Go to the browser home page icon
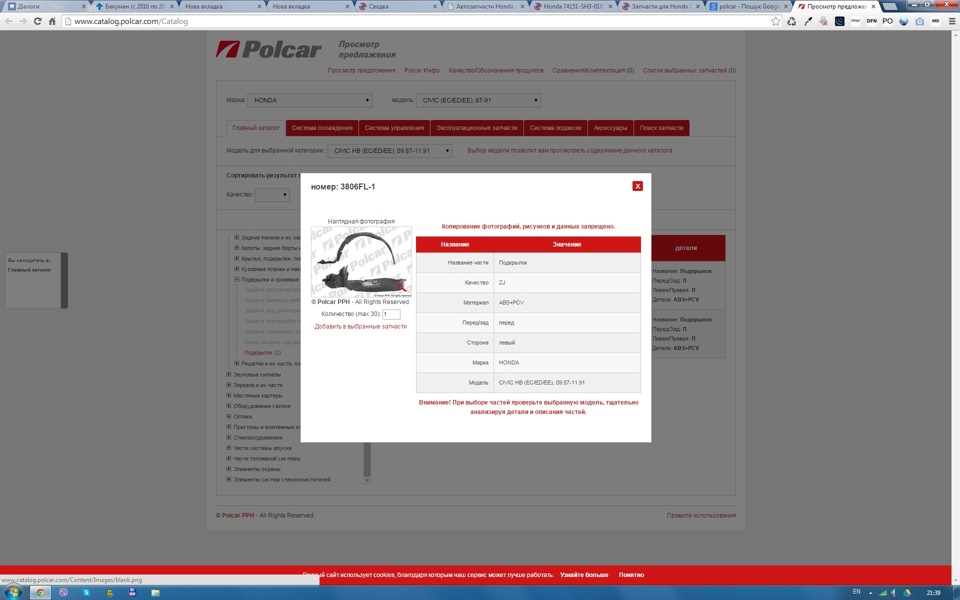 [52, 21]
